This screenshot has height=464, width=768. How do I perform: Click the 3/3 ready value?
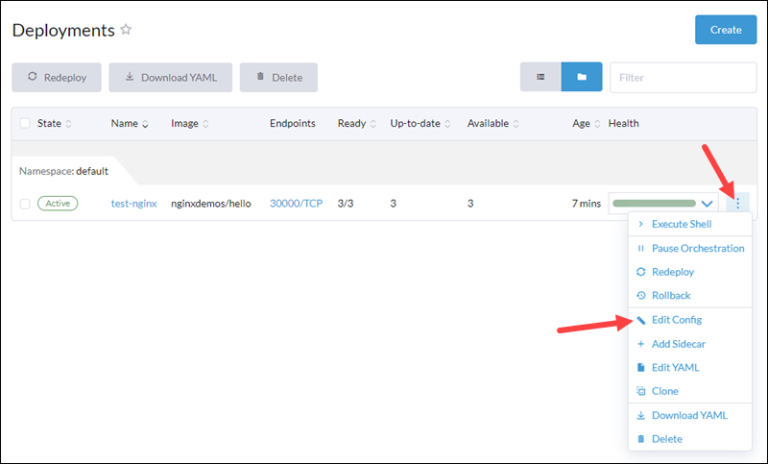point(345,203)
